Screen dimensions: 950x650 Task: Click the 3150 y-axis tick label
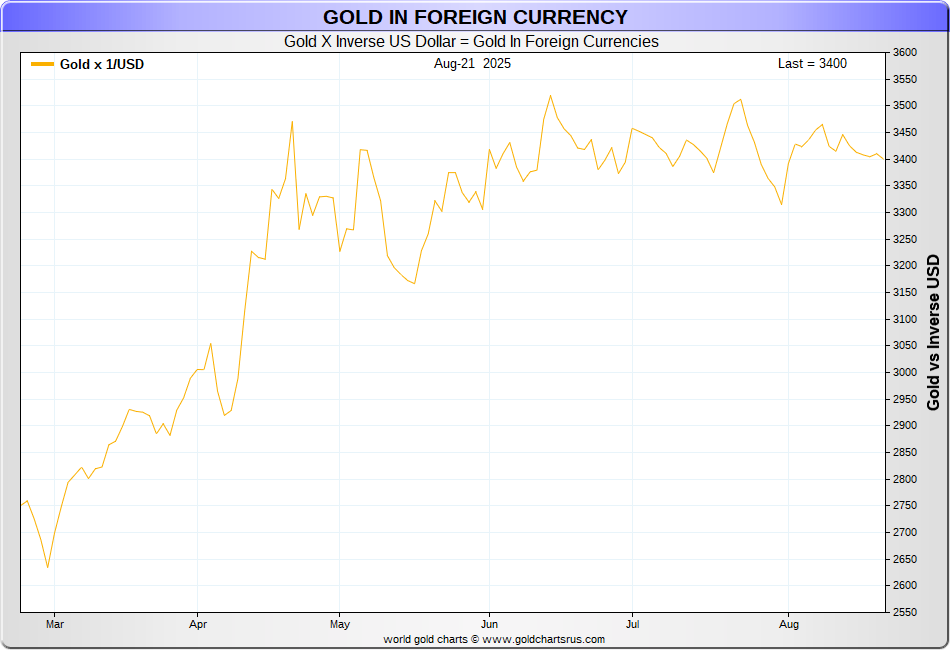905,292
